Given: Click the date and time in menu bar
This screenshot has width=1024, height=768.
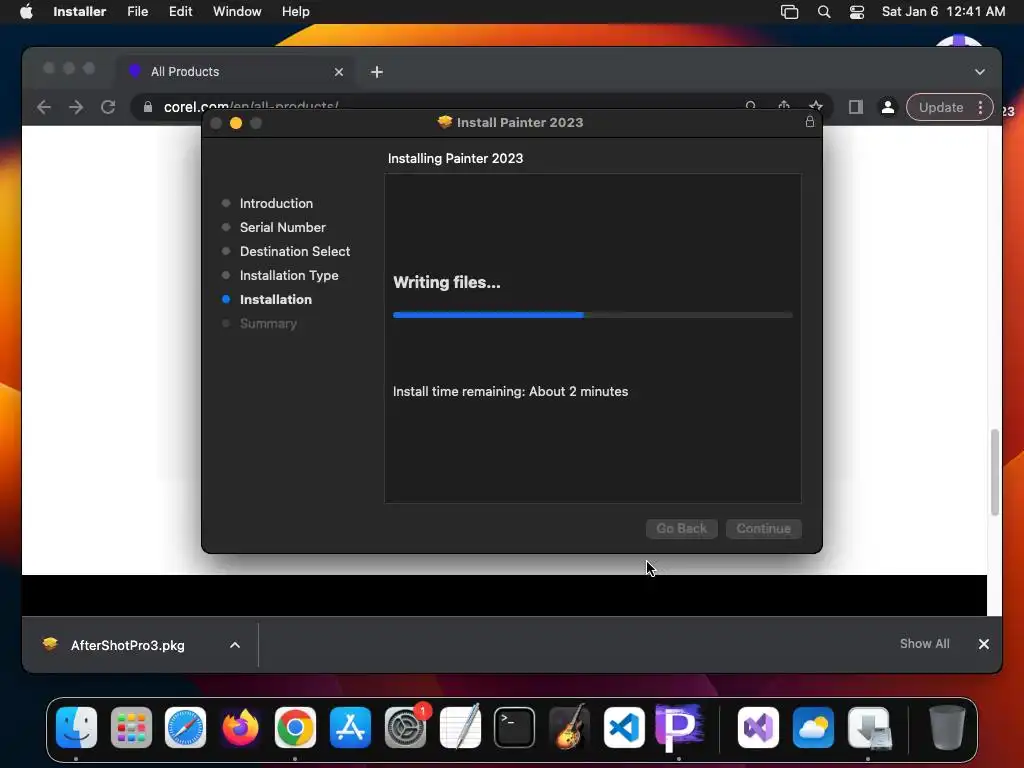Looking at the screenshot, I should tap(943, 12).
